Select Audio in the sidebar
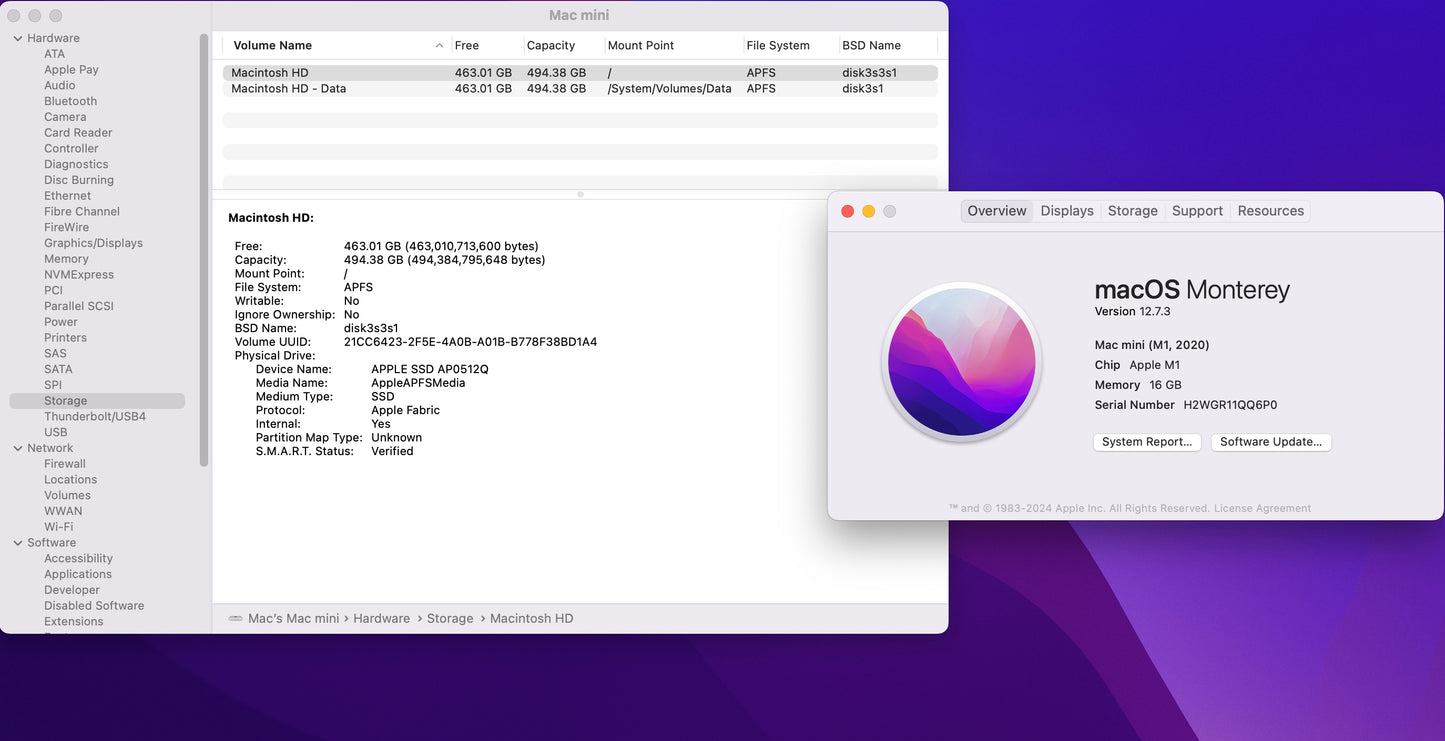 [60, 86]
